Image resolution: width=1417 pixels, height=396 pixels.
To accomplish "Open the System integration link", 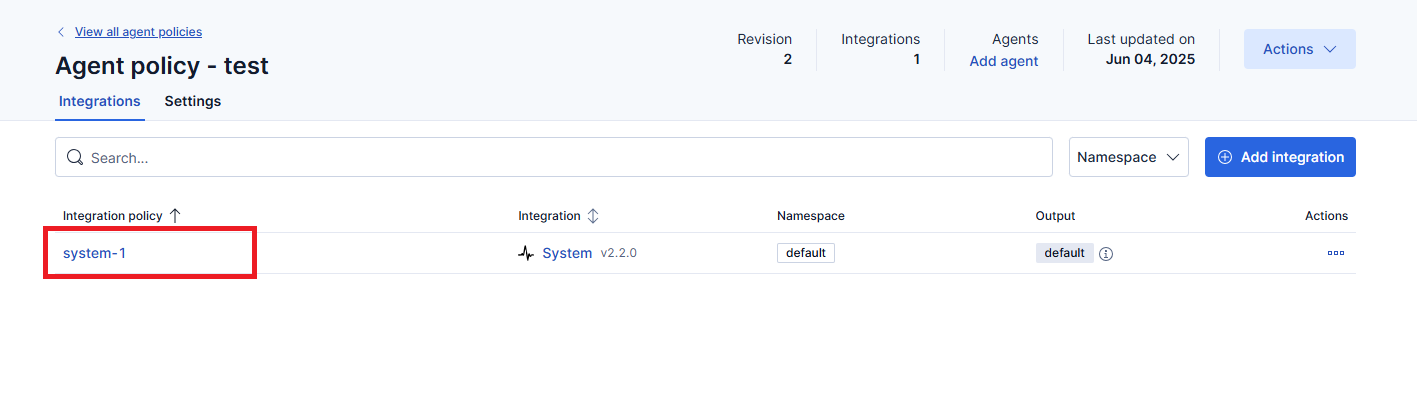I will [x=567, y=253].
